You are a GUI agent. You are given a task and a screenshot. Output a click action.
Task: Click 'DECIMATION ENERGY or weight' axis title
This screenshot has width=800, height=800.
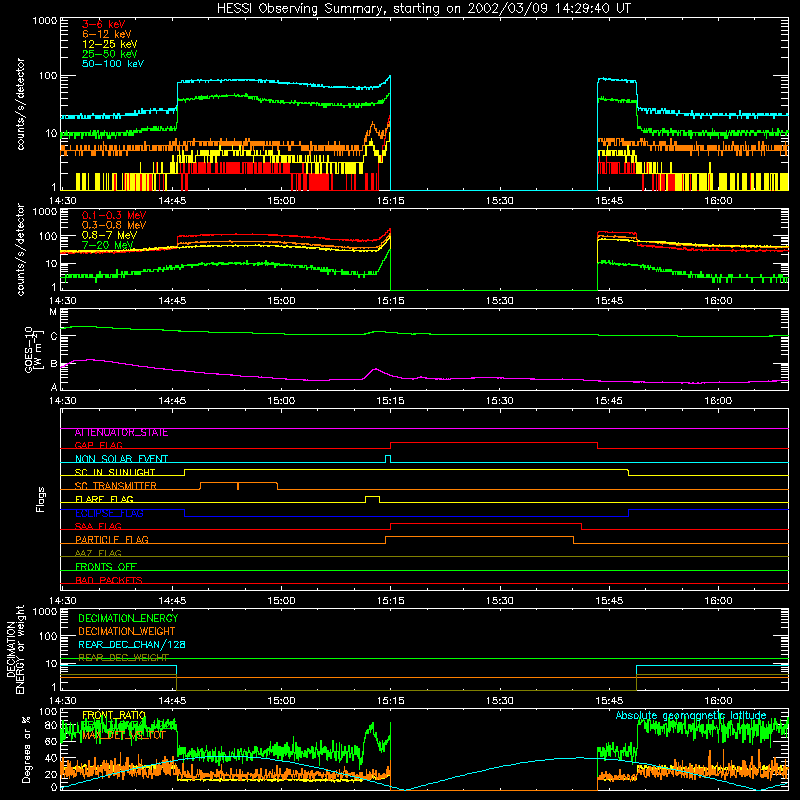(x=15, y=649)
